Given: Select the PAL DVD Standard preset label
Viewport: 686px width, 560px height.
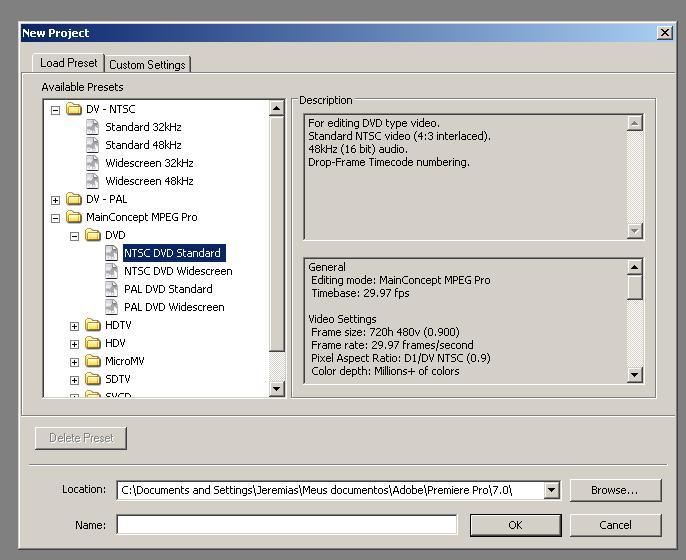Looking at the screenshot, I should click(168, 289).
